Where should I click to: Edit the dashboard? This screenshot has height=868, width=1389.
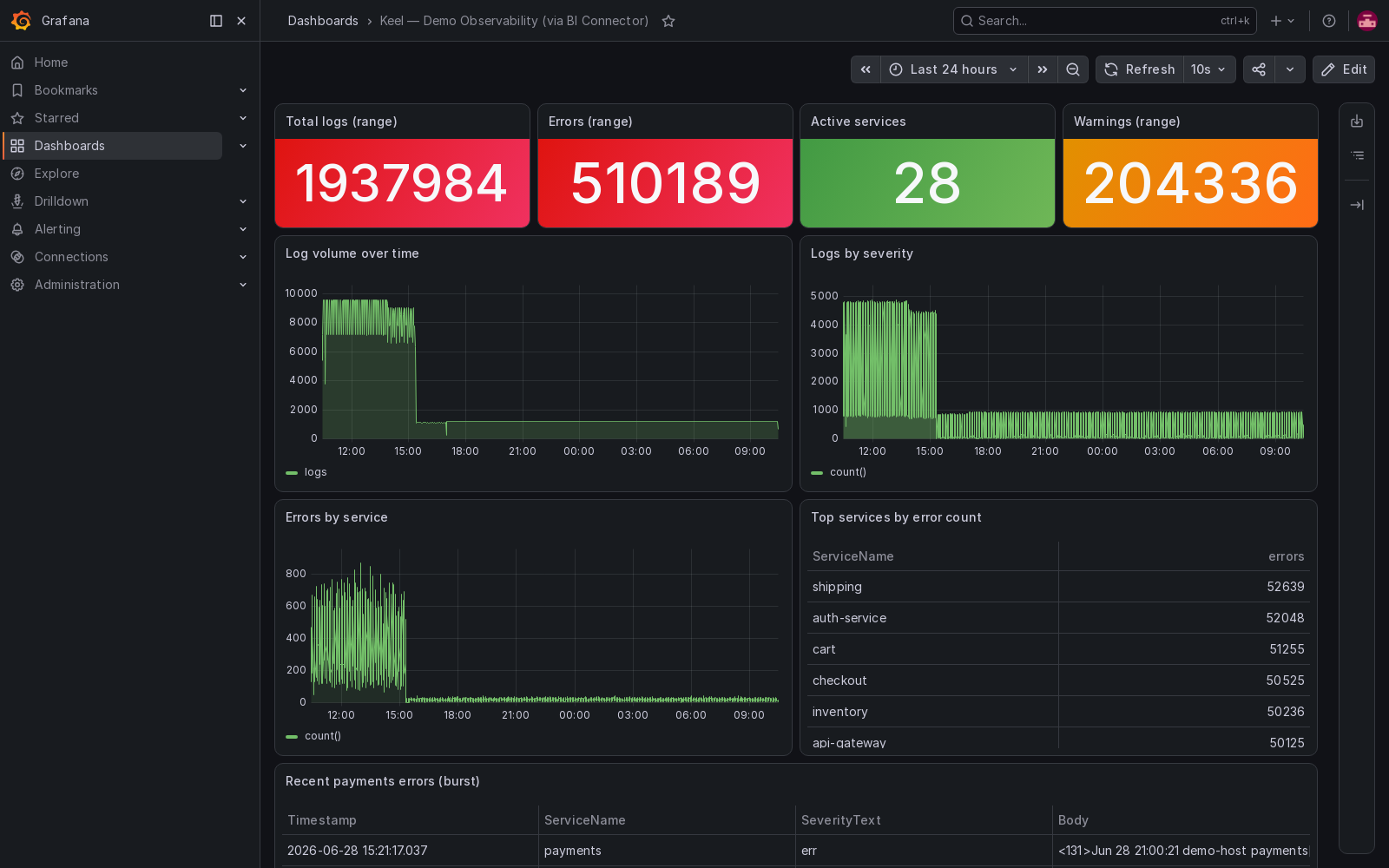pyautogui.click(x=1344, y=69)
